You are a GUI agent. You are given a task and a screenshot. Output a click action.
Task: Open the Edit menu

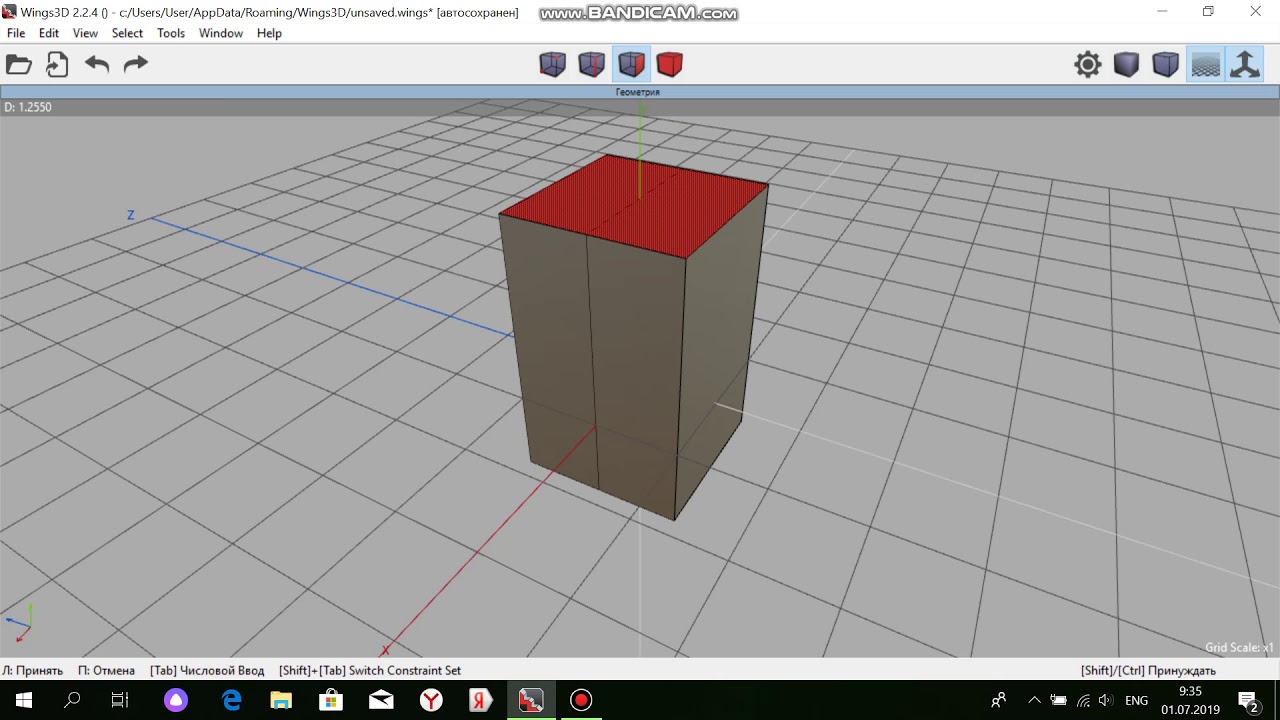pos(49,33)
